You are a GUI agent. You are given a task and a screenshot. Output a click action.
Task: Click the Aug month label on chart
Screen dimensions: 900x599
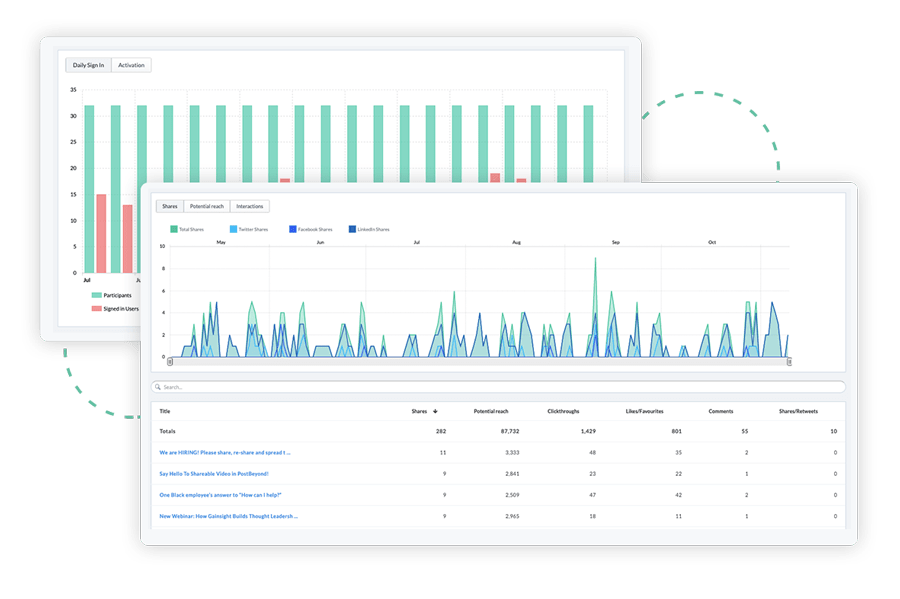pos(516,243)
